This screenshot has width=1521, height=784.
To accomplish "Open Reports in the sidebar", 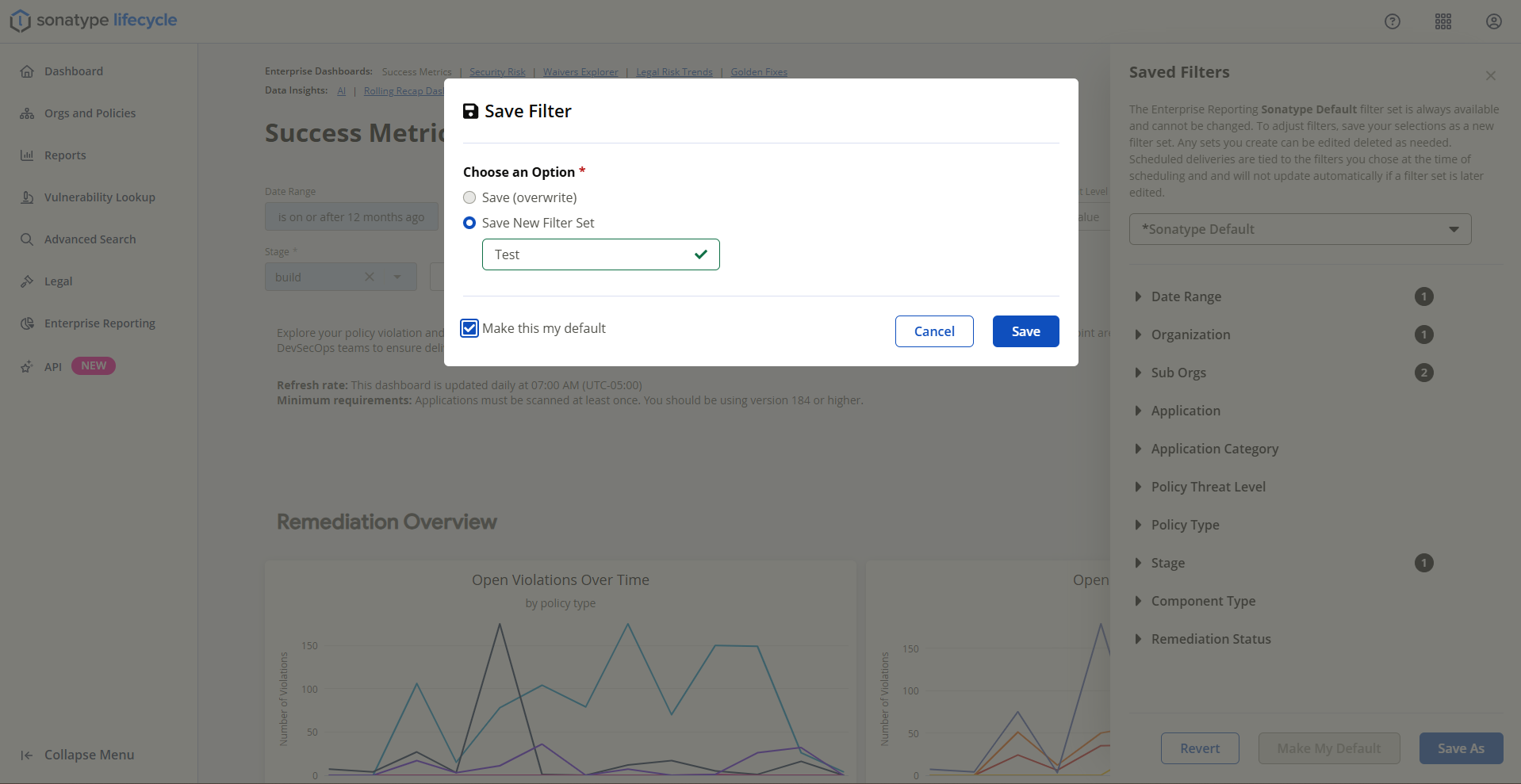I will coord(65,155).
